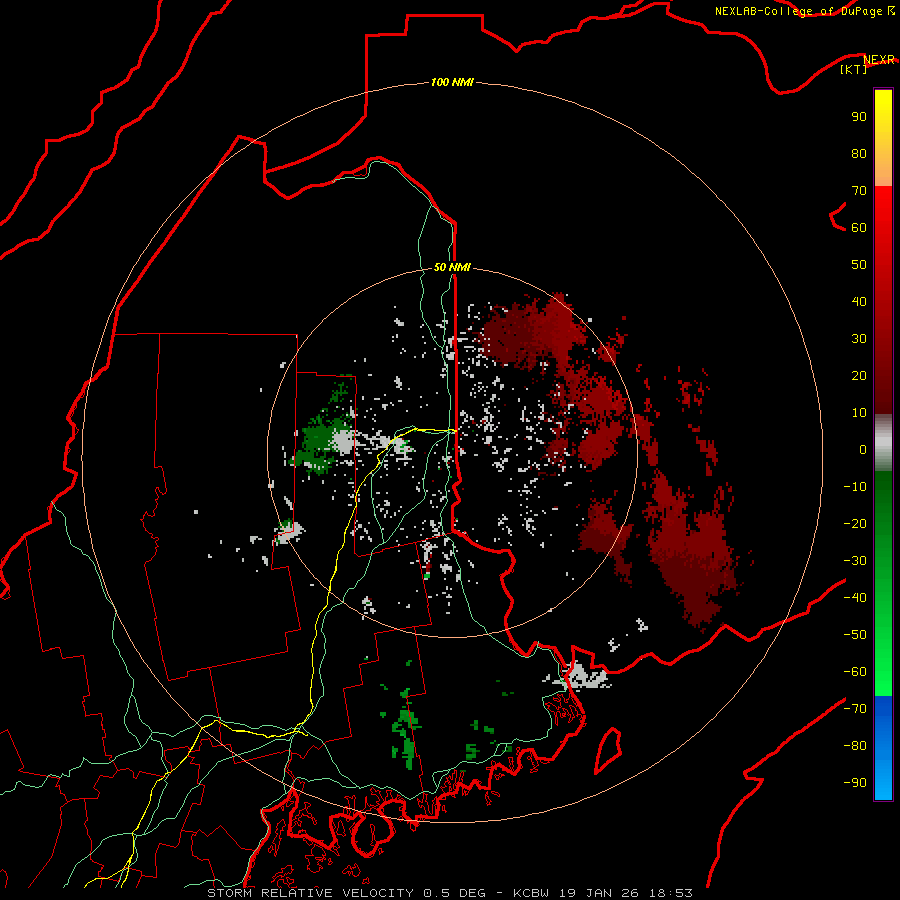Click the Storm Relative Velocity footer caption
Screen dimensions: 900x900
tap(450, 893)
